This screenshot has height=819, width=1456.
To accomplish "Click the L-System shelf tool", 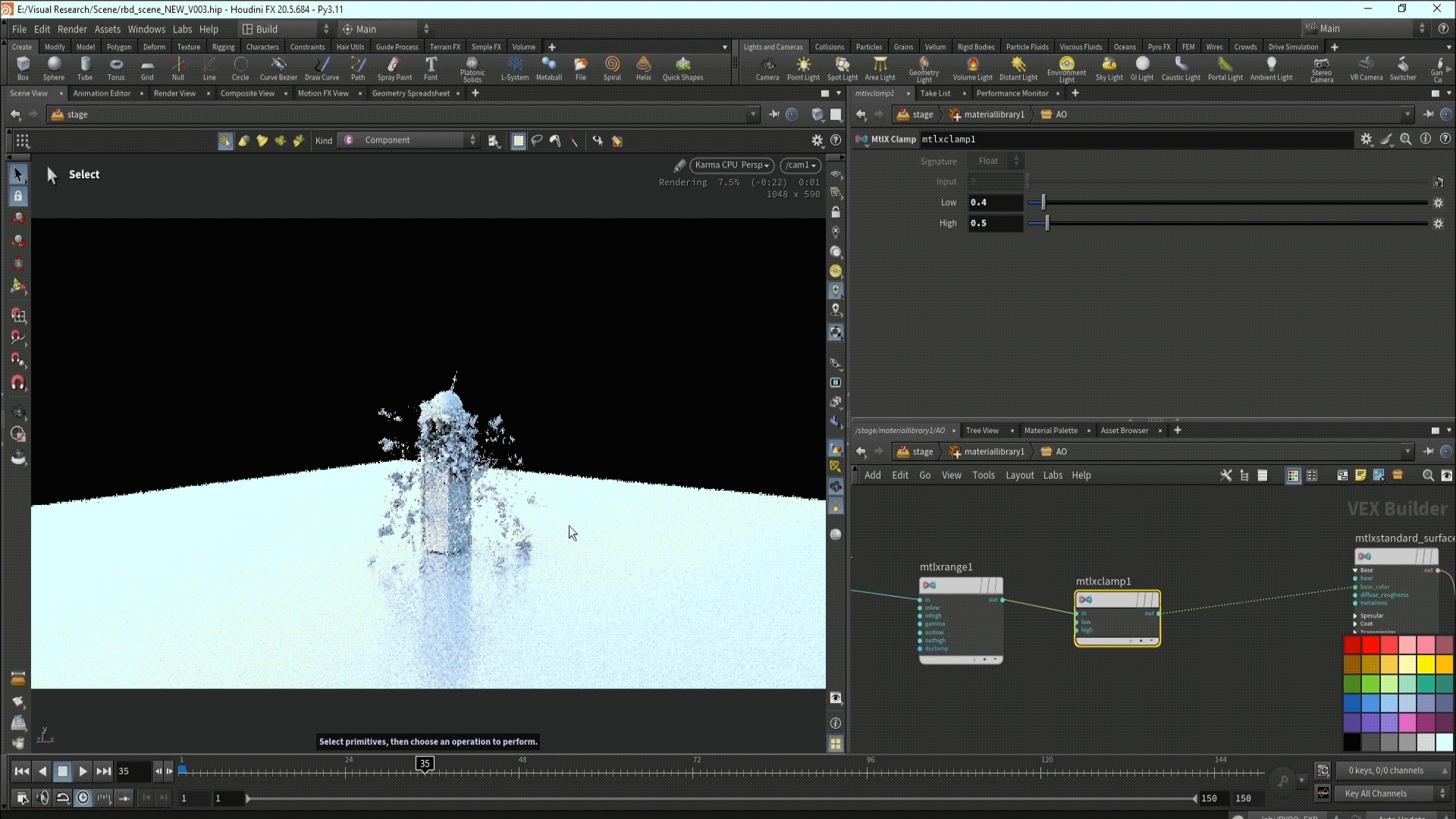I will click(515, 67).
